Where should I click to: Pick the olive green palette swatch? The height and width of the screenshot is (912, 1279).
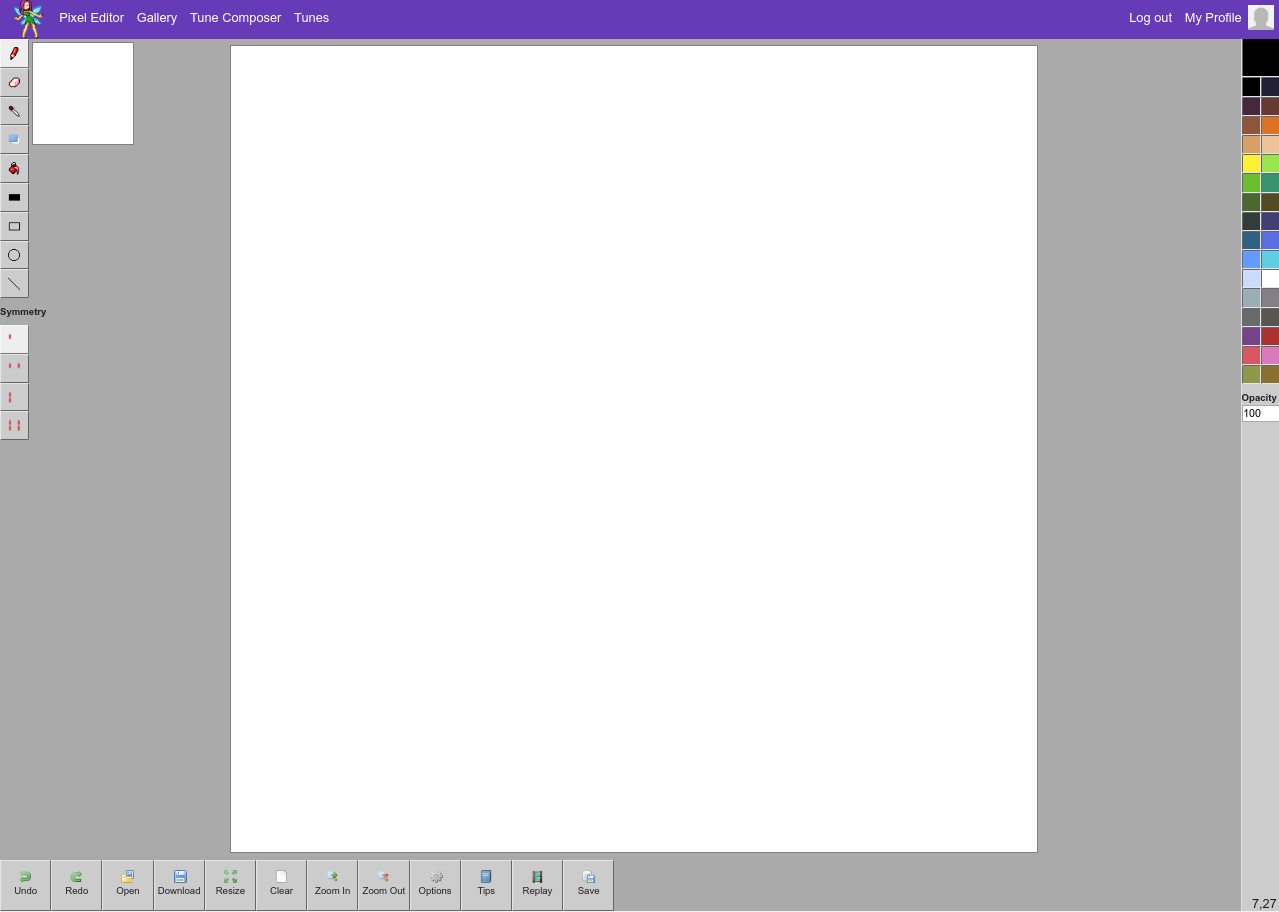pyautogui.click(x=1251, y=374)
